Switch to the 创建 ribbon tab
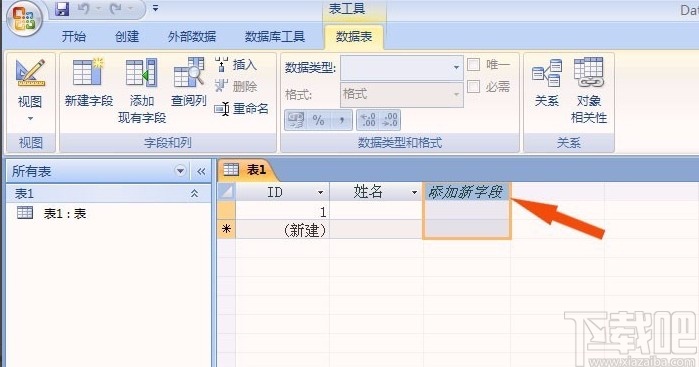The image size is (699, 367). pyautogui.click(x=127, y=37)
